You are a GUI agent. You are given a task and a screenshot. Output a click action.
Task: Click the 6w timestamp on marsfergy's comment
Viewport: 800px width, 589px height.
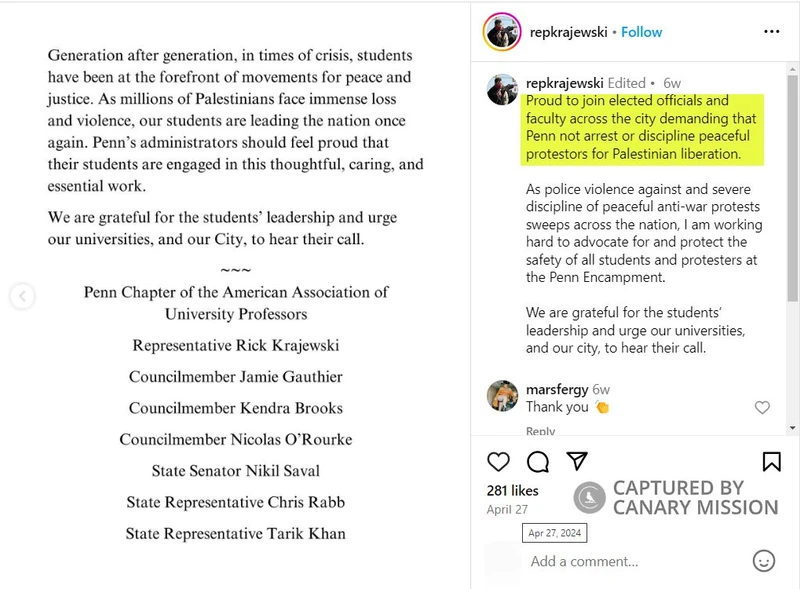[x=601, y=389]
